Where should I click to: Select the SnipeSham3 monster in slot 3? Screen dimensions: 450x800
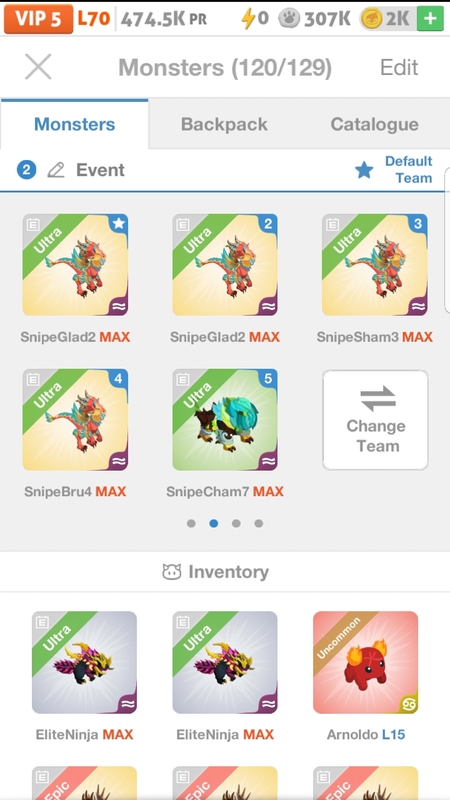tap(375, 265)
